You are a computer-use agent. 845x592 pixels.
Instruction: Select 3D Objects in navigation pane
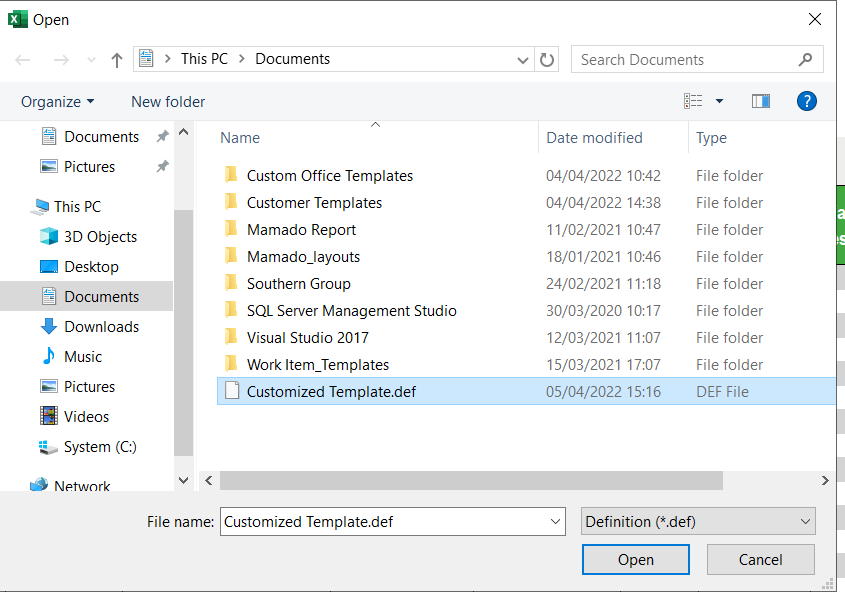[x=100, y=237]
